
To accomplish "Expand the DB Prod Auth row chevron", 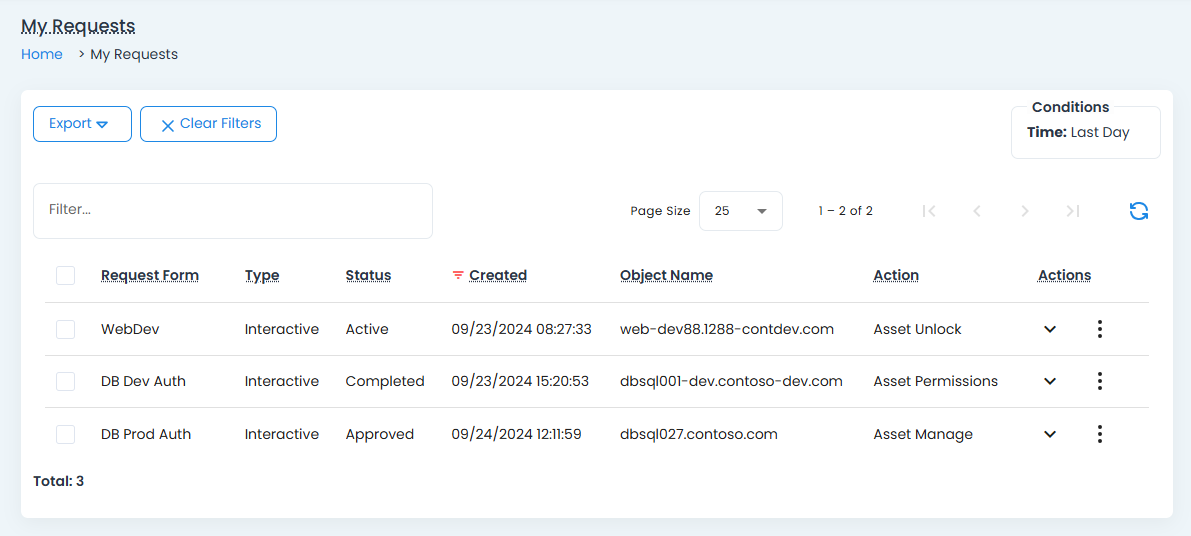I will [1050, 434].
